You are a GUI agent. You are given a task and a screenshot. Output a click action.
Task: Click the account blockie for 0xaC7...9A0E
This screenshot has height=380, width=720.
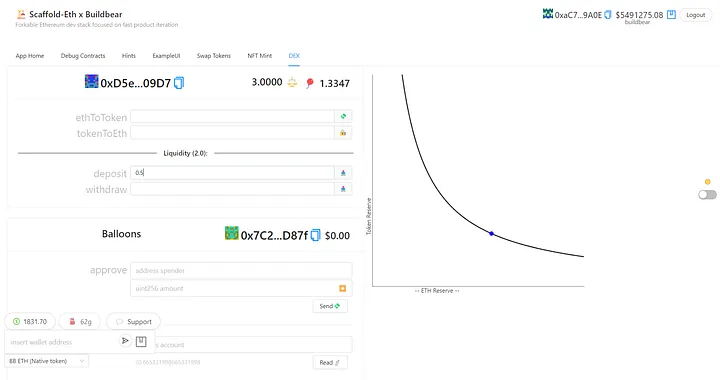click(x=548, y=14)
